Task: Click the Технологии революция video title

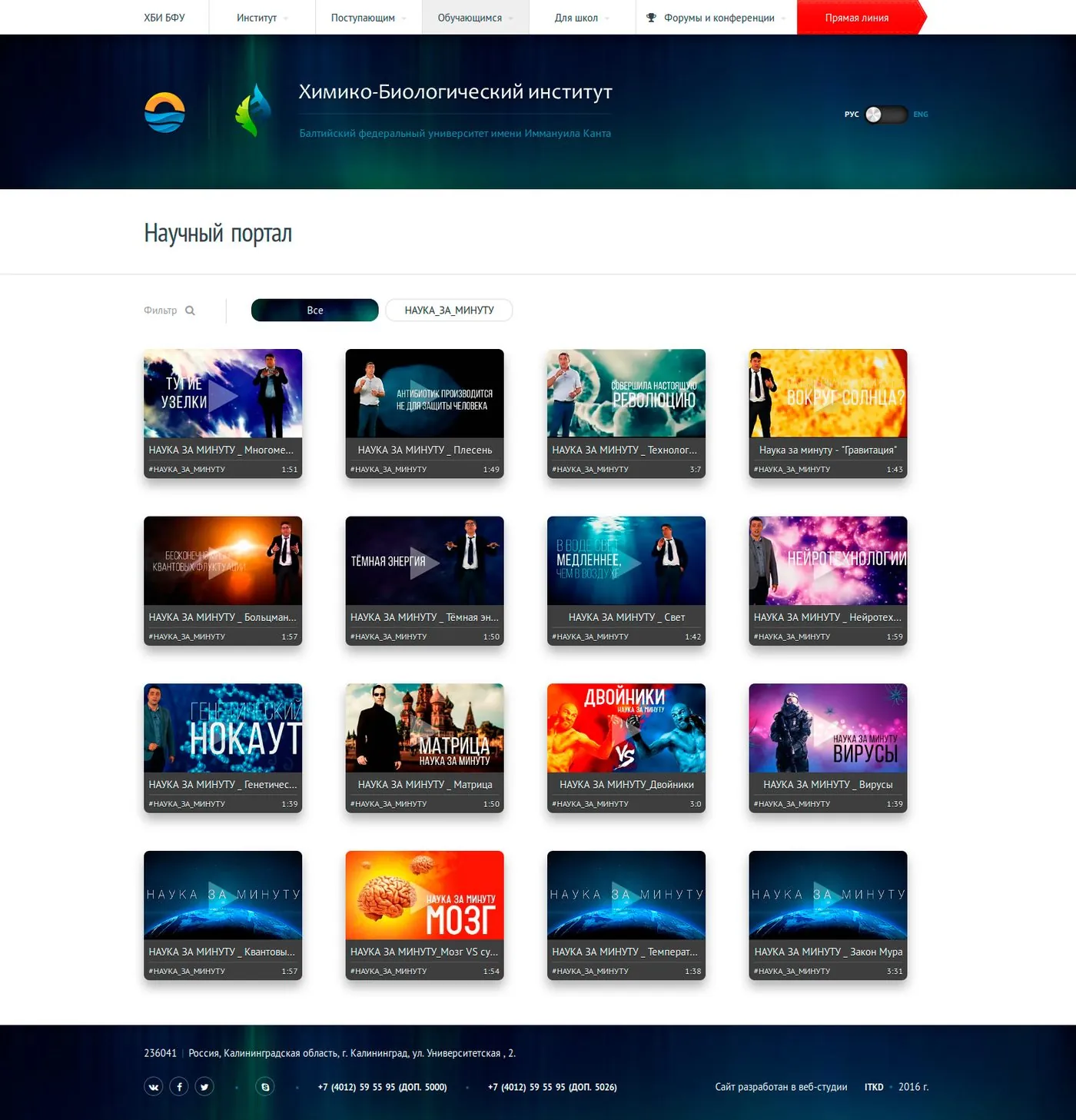Action: 625,450
